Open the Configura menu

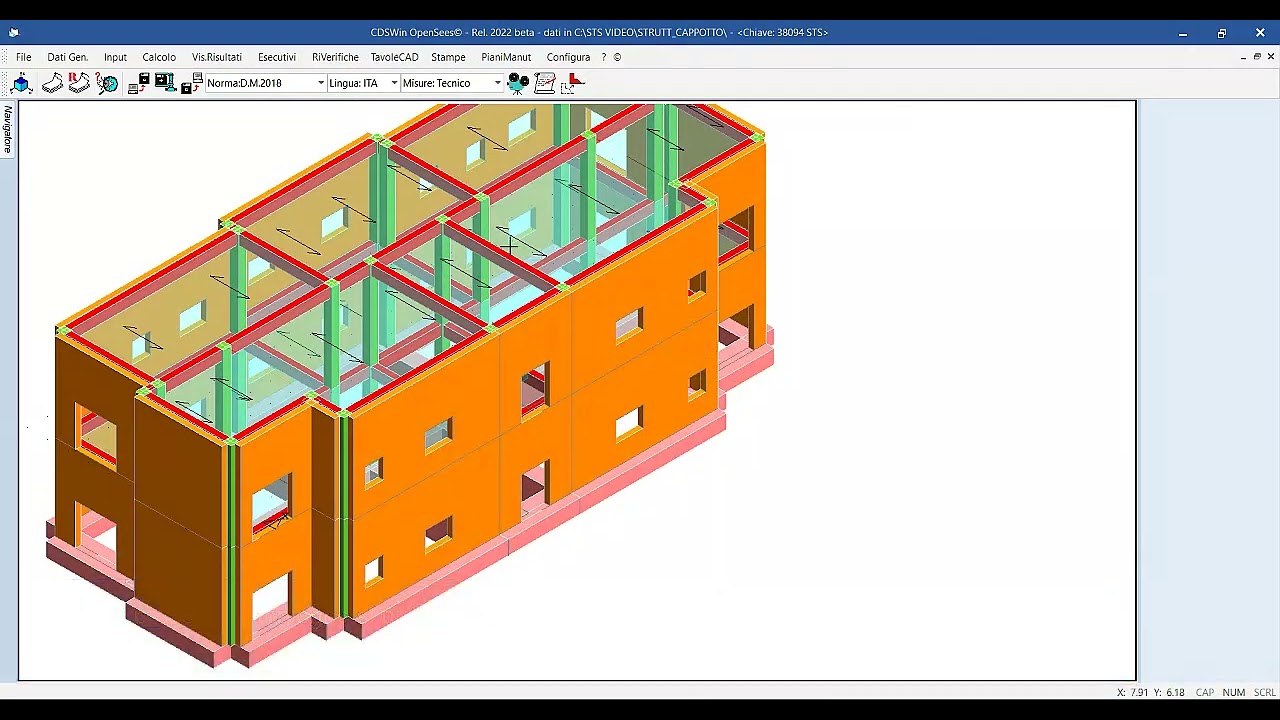coord(568,57)
